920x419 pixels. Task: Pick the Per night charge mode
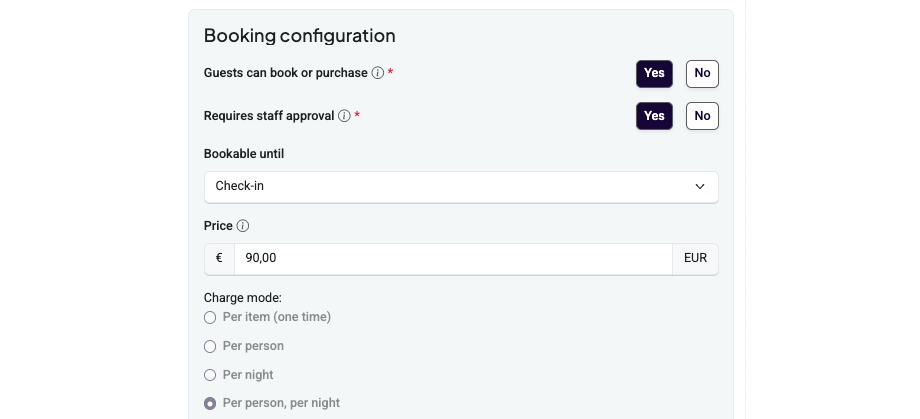pyautogui.click(x=210, y=375)
